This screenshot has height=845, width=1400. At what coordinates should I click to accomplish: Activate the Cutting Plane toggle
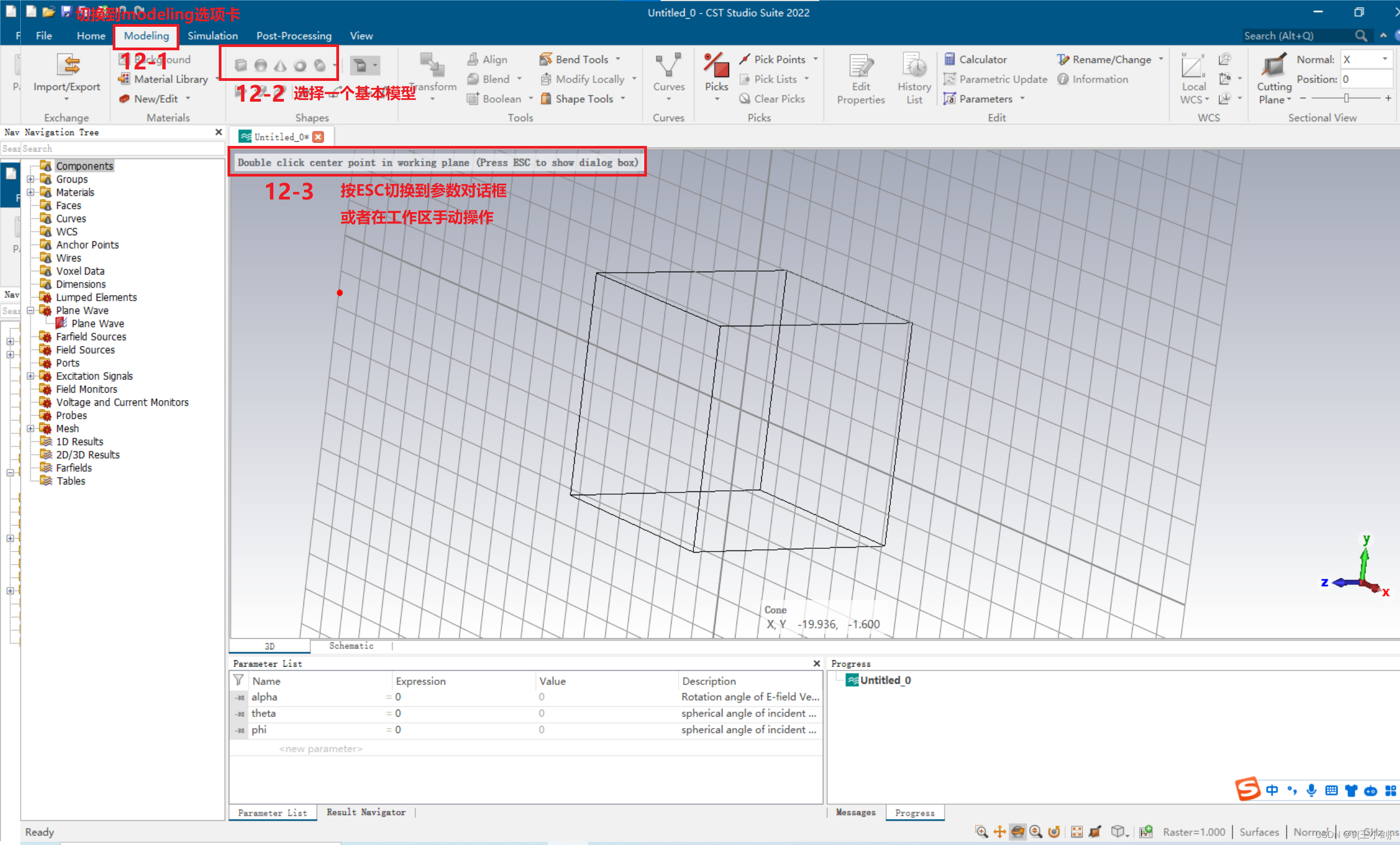tap(1273, 67)
